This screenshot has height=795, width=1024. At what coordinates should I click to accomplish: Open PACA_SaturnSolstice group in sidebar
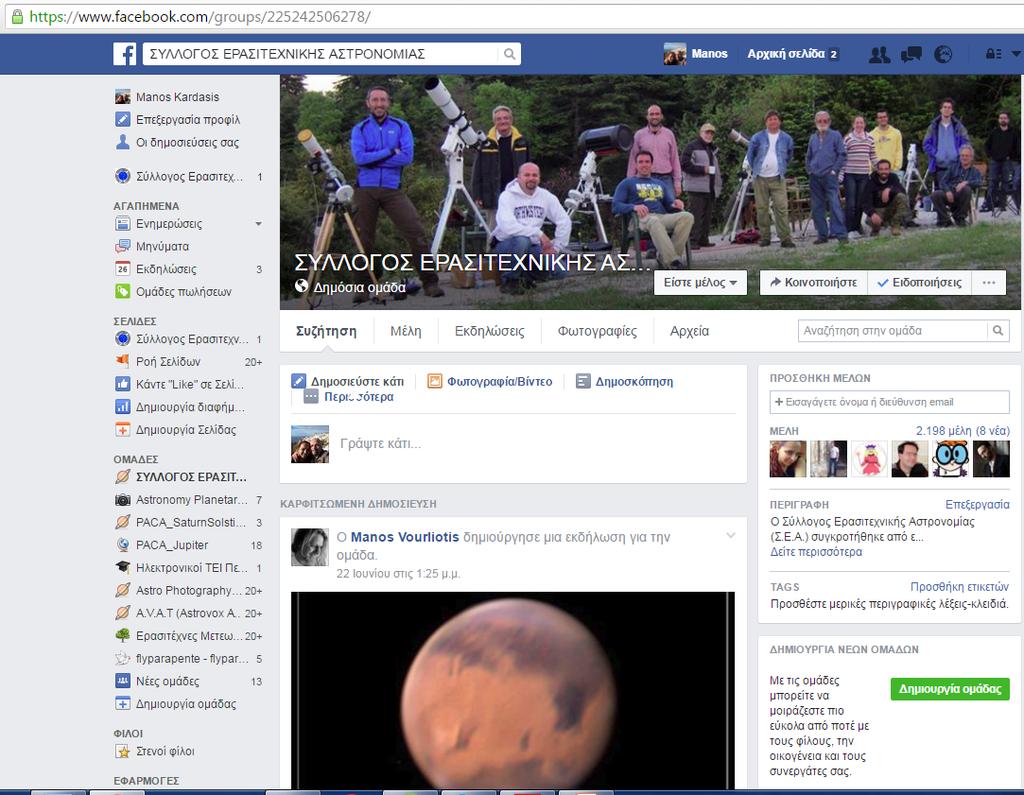coord(189,523)
